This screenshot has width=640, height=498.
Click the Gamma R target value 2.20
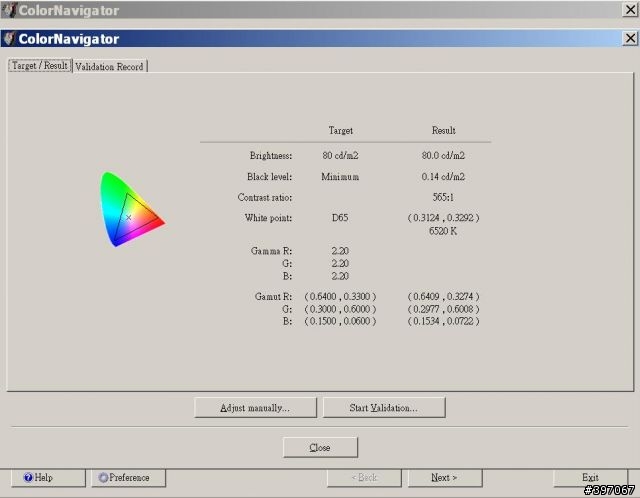click(x=340, y=251)
